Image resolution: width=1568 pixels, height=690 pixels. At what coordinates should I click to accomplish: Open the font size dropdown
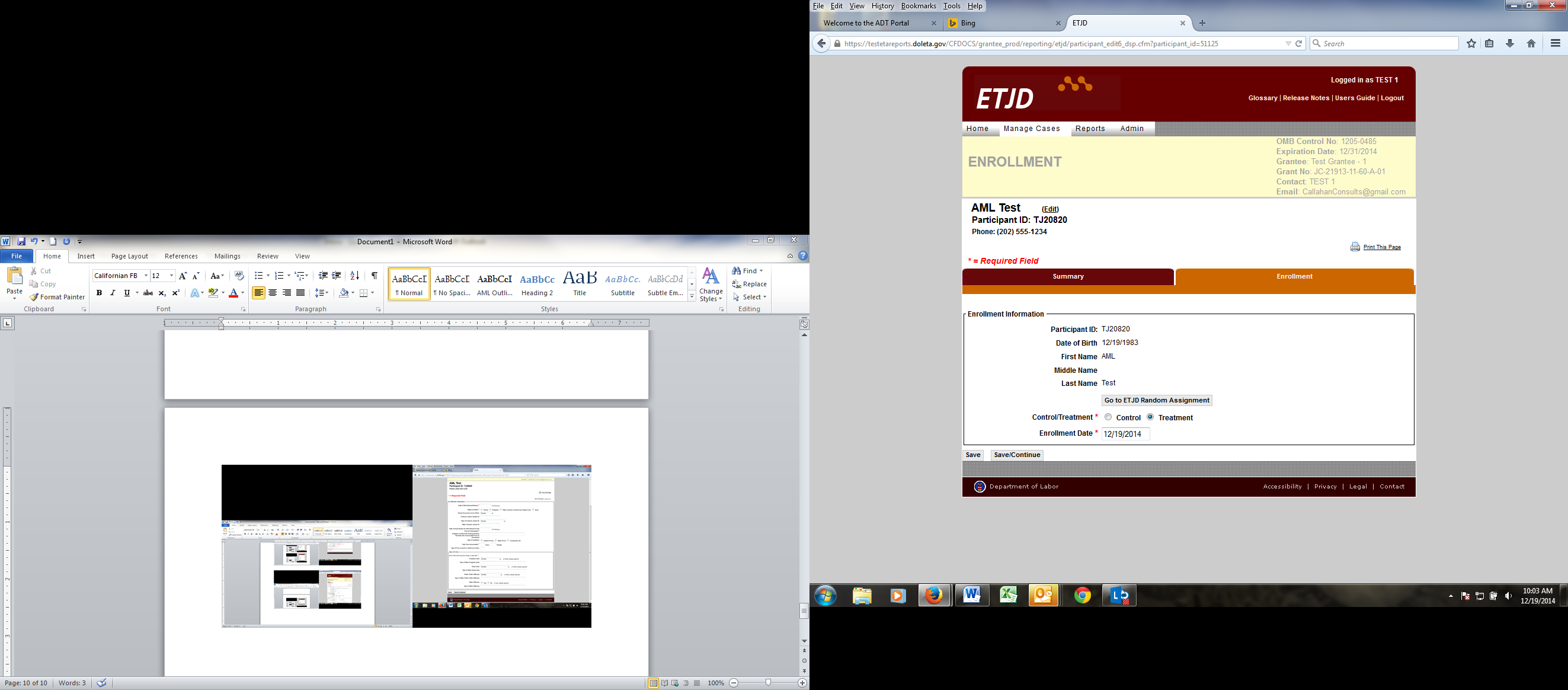coord(172,276)
